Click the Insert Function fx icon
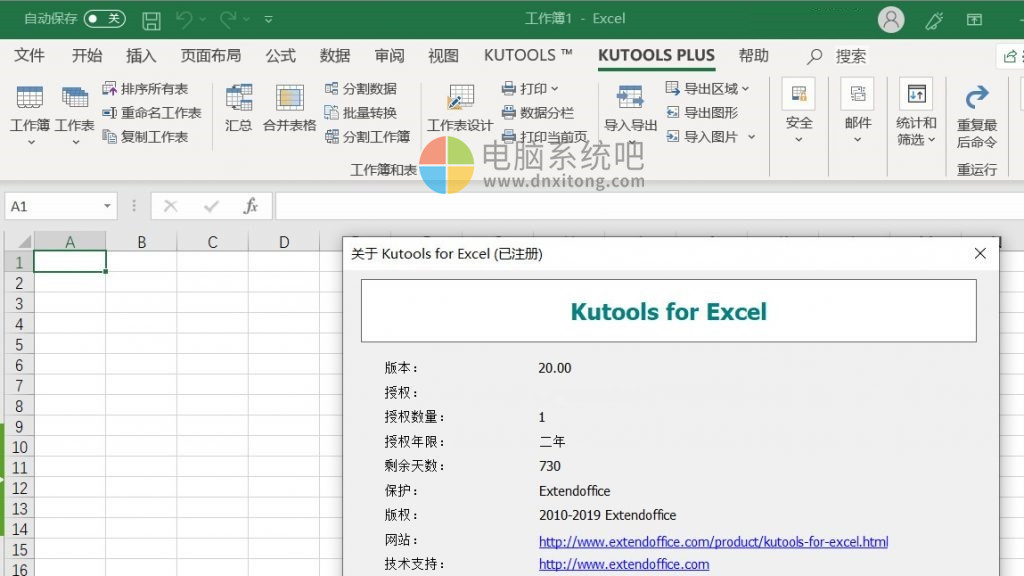 point(251,206)
